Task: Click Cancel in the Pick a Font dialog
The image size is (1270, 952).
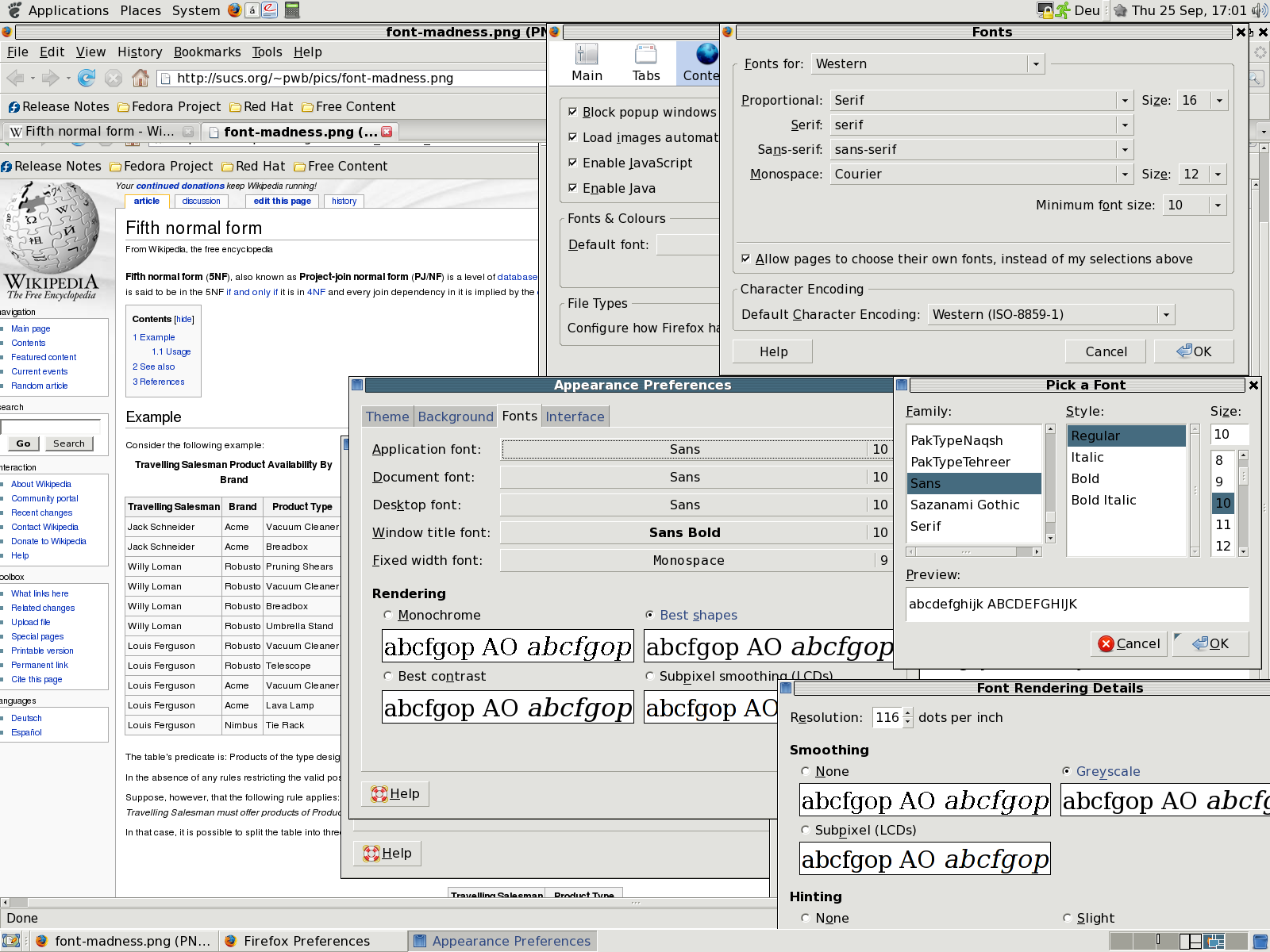Action: pyautogui.click(x=1129, y=643)
